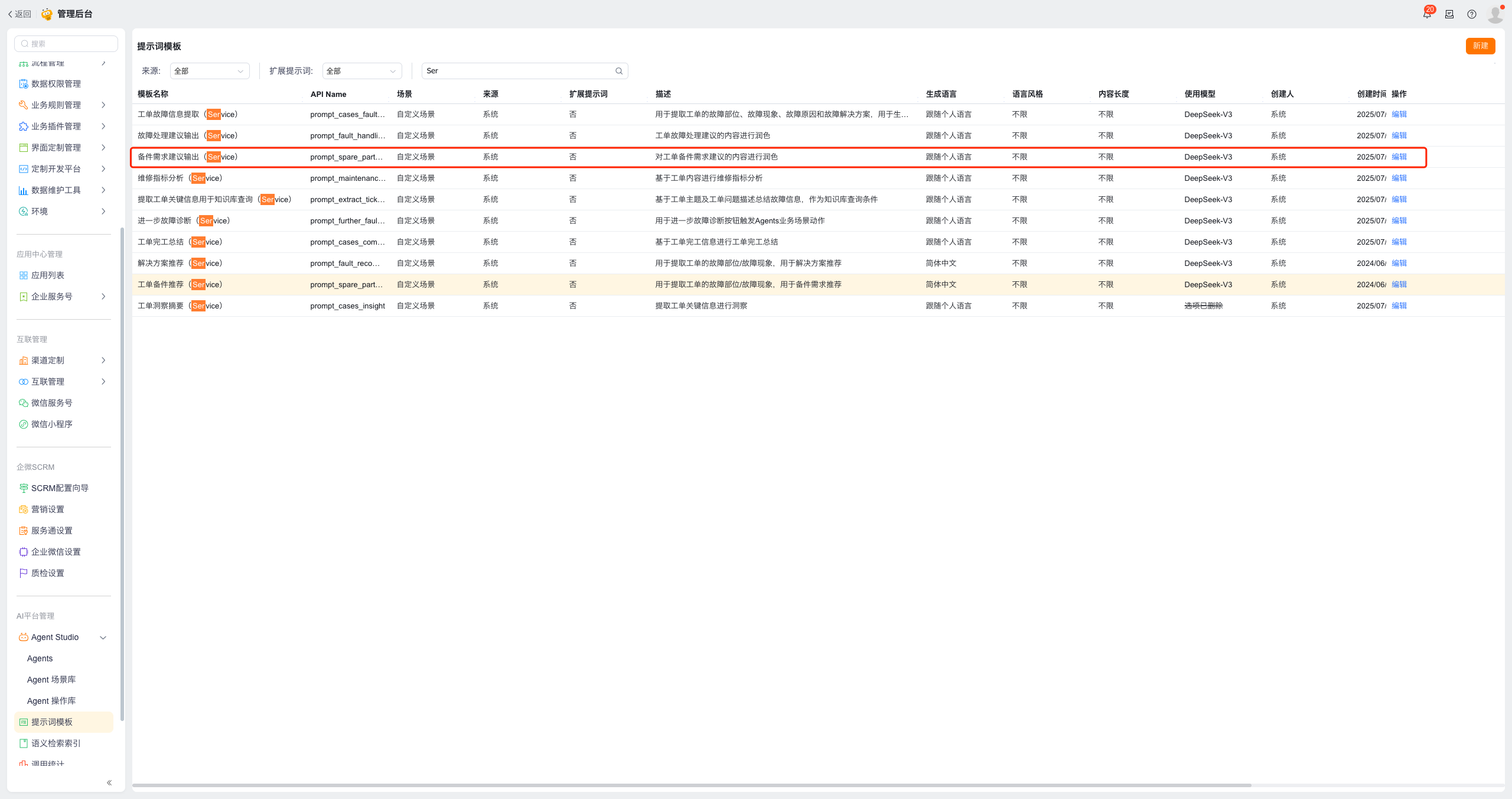
Task: Expand the 企业服务号 submenu
Action: (x=103, y=296)
